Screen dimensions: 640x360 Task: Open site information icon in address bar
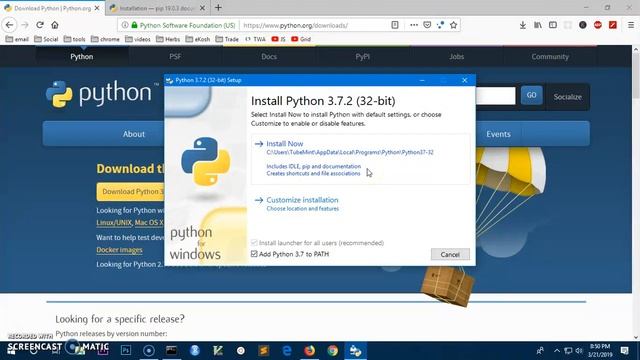pyautogui.click(x=125, y=25)
